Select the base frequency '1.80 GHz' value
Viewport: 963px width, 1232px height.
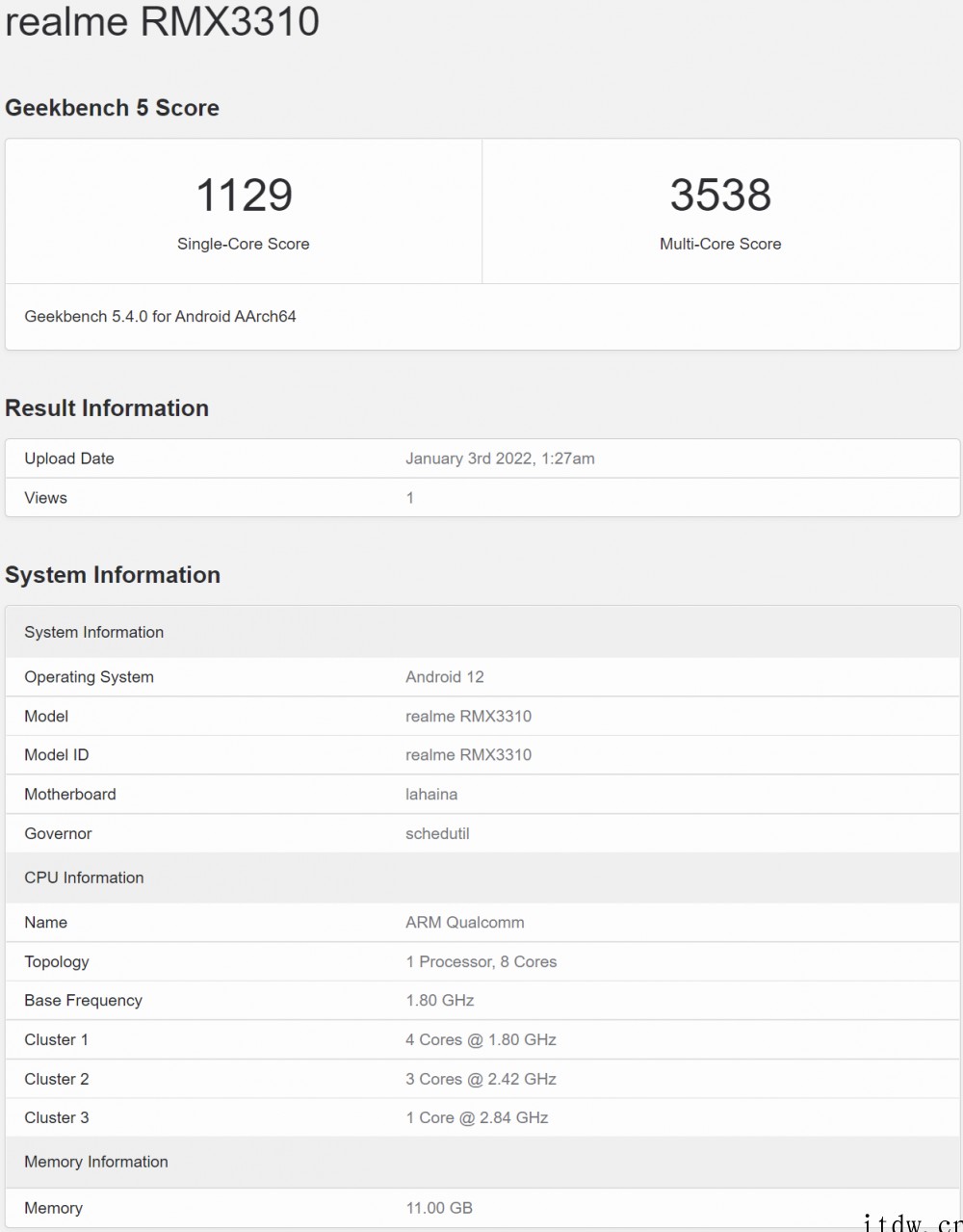pos(440,1001)
